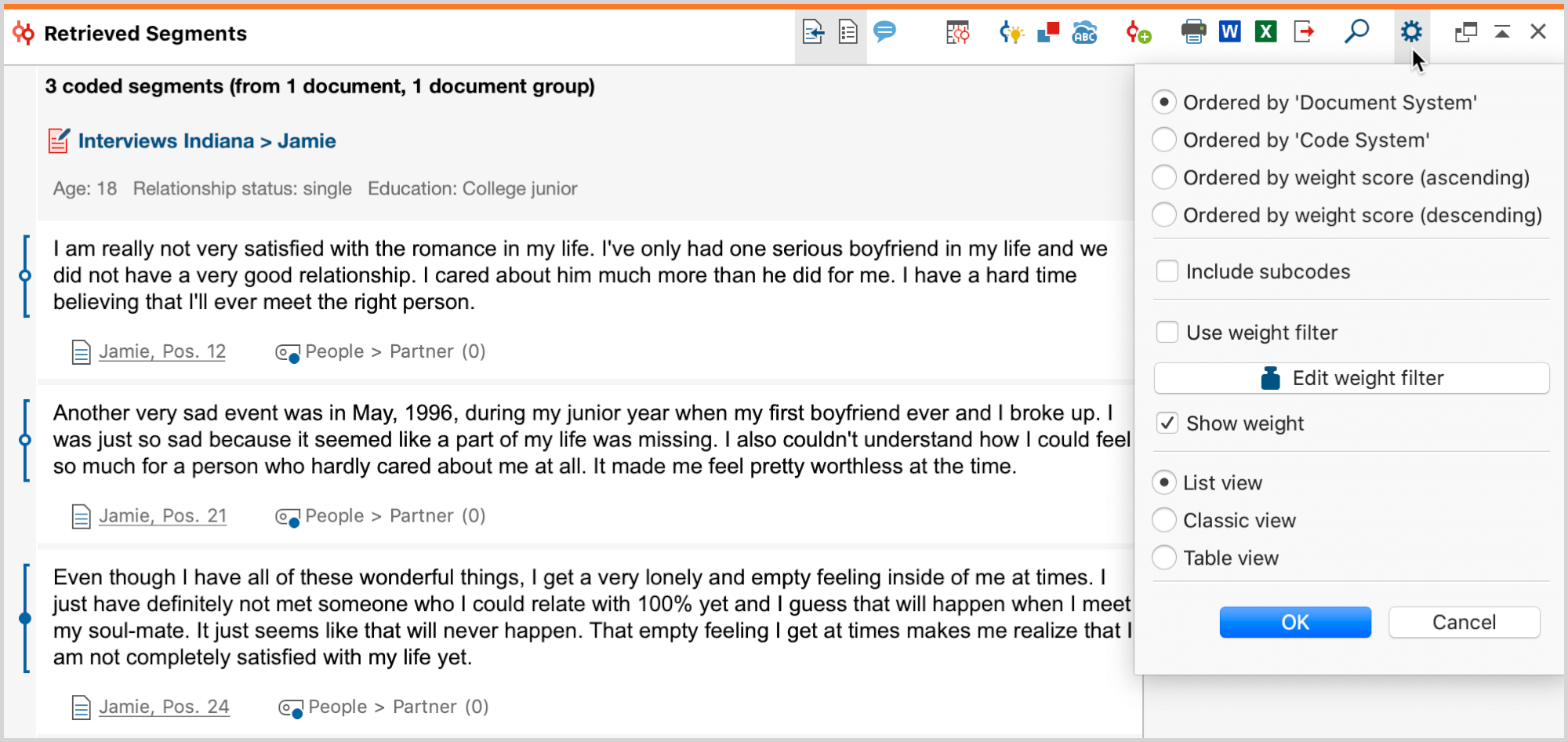Open overview of retrieved segments table icon
This screenshot has height=742, width=1568.
point(957,32)
